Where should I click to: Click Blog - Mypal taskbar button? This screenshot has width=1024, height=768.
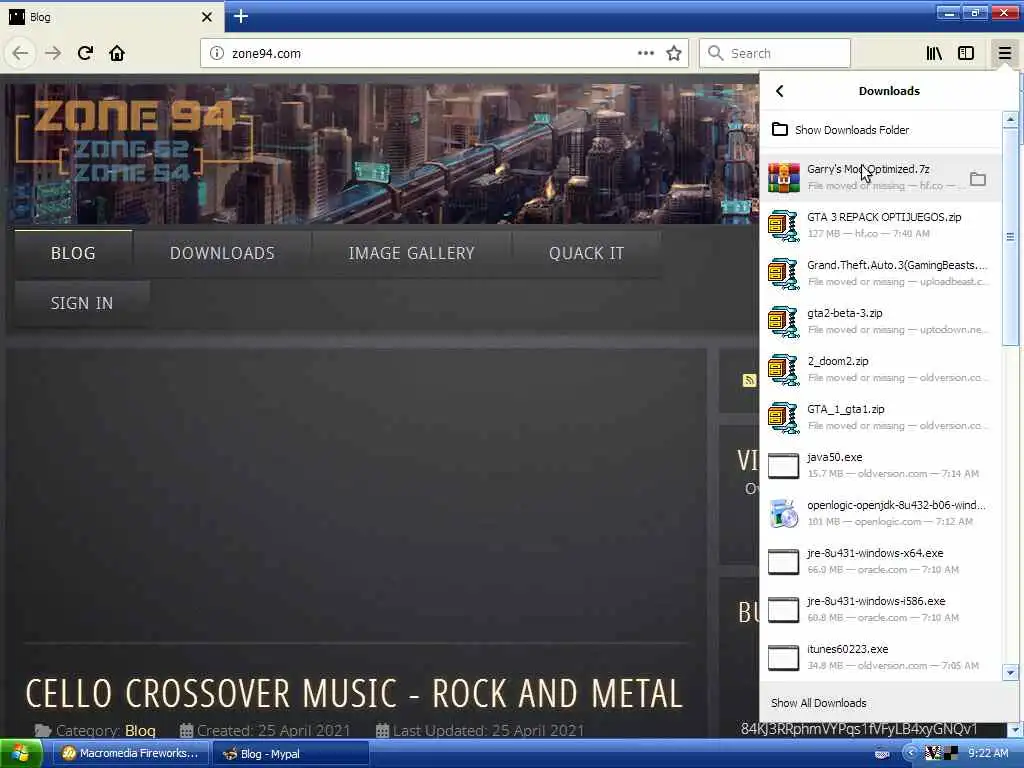coord(291,754)
